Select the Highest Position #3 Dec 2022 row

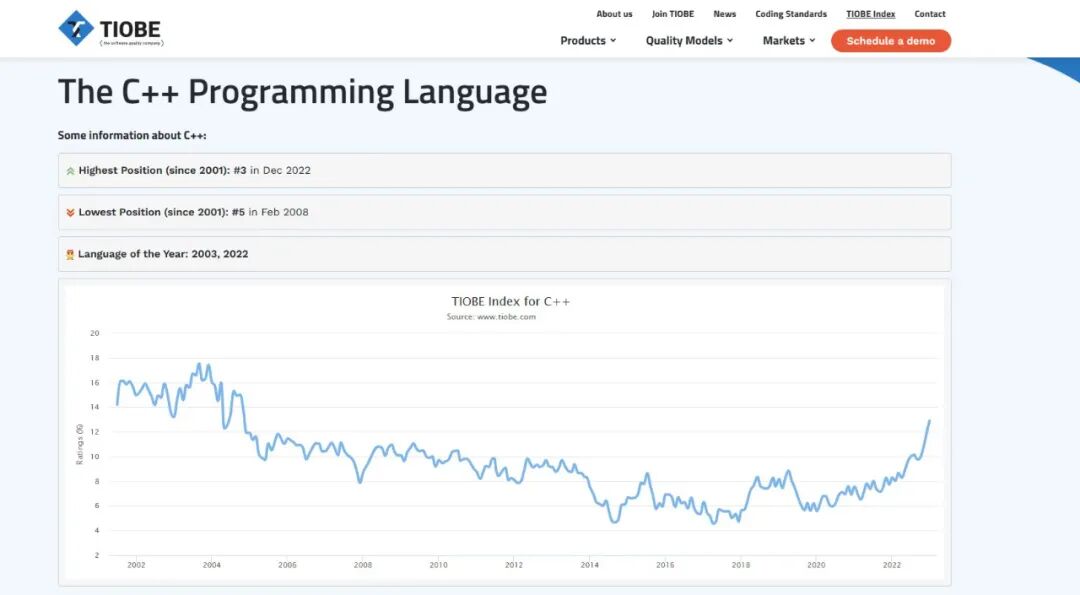tap(504, 170)
